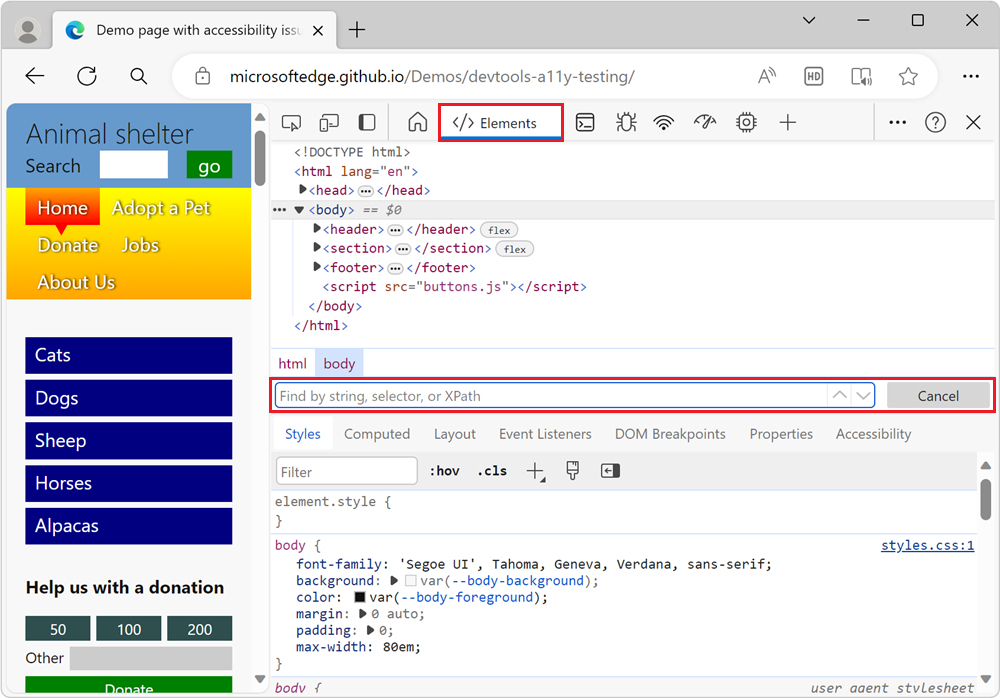The height and width of the screenshot is (698, 1000).
Task: Open the Network tool icon
Action: [663, 121]
